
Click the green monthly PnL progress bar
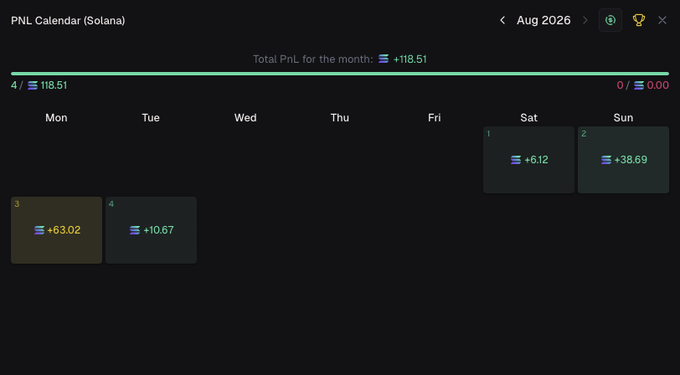coord(340,74)
